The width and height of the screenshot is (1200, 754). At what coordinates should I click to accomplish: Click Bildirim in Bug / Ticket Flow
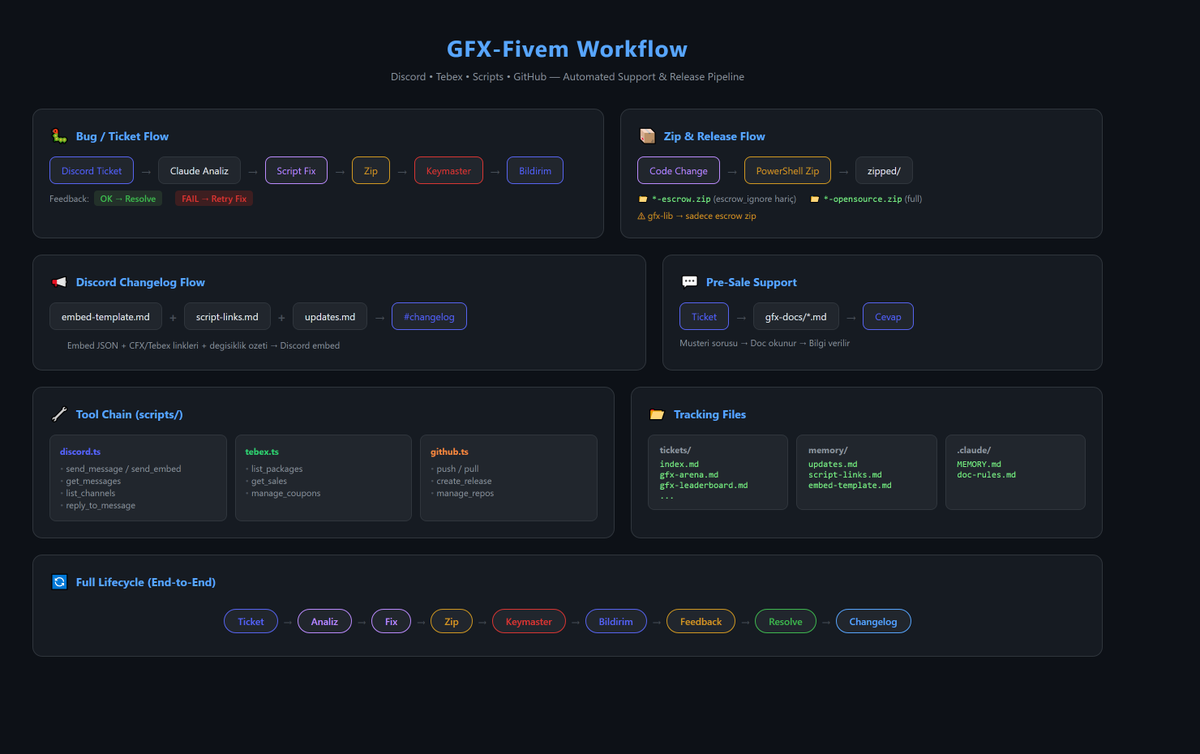[535, 171]
